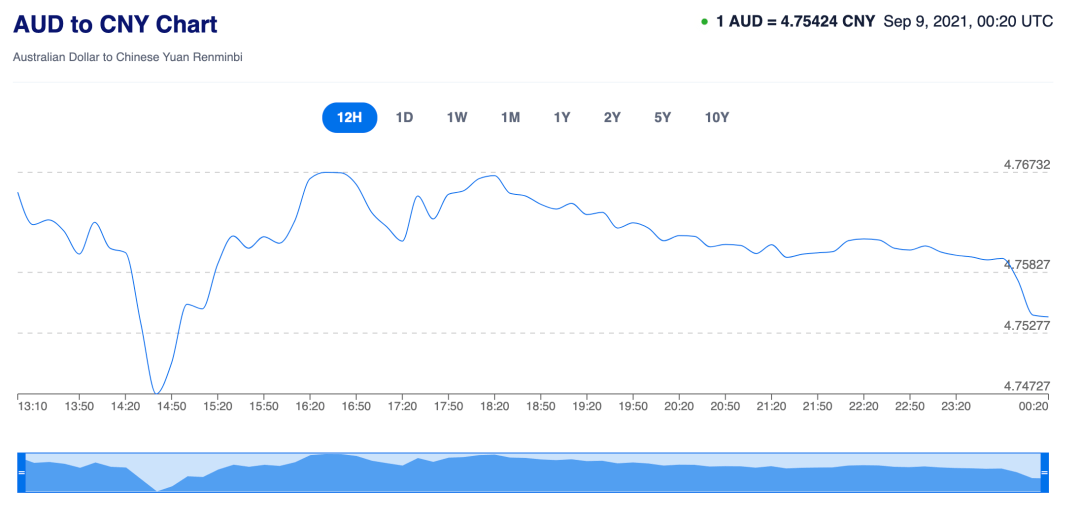Switch chart to 1Y range
The height and width of the screenshot is (518, 1080).
point(562,117)
